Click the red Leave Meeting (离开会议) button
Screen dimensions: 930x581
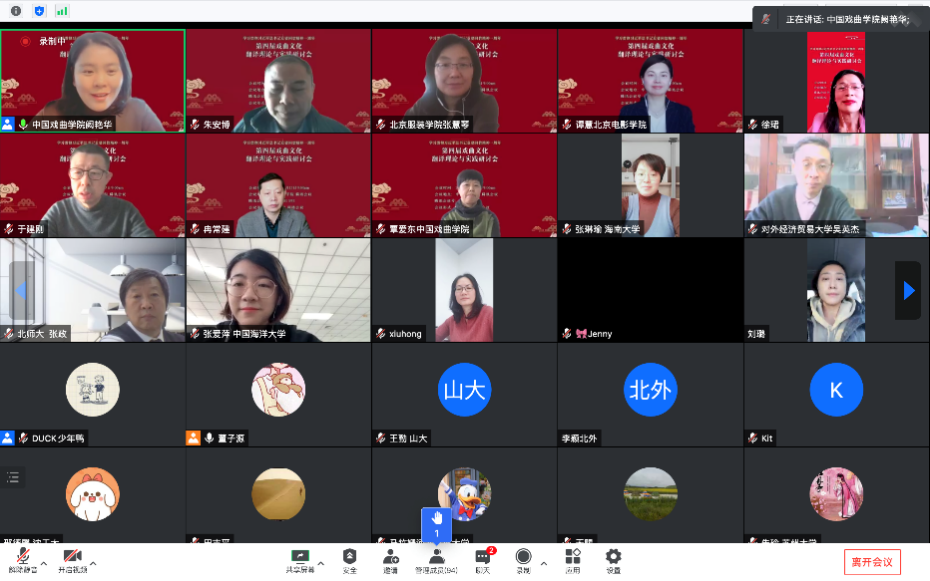pos(872,561)
